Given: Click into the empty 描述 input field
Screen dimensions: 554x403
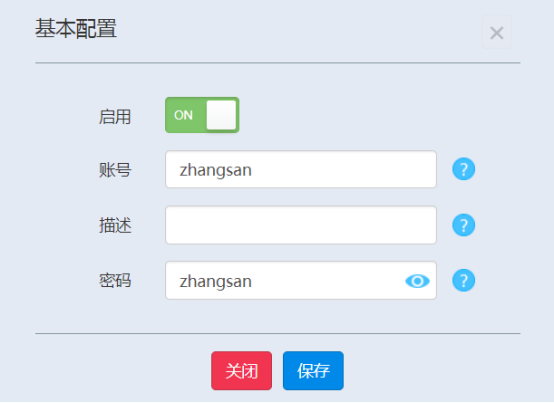Looking at the screenshot, I should coord(301,225).
